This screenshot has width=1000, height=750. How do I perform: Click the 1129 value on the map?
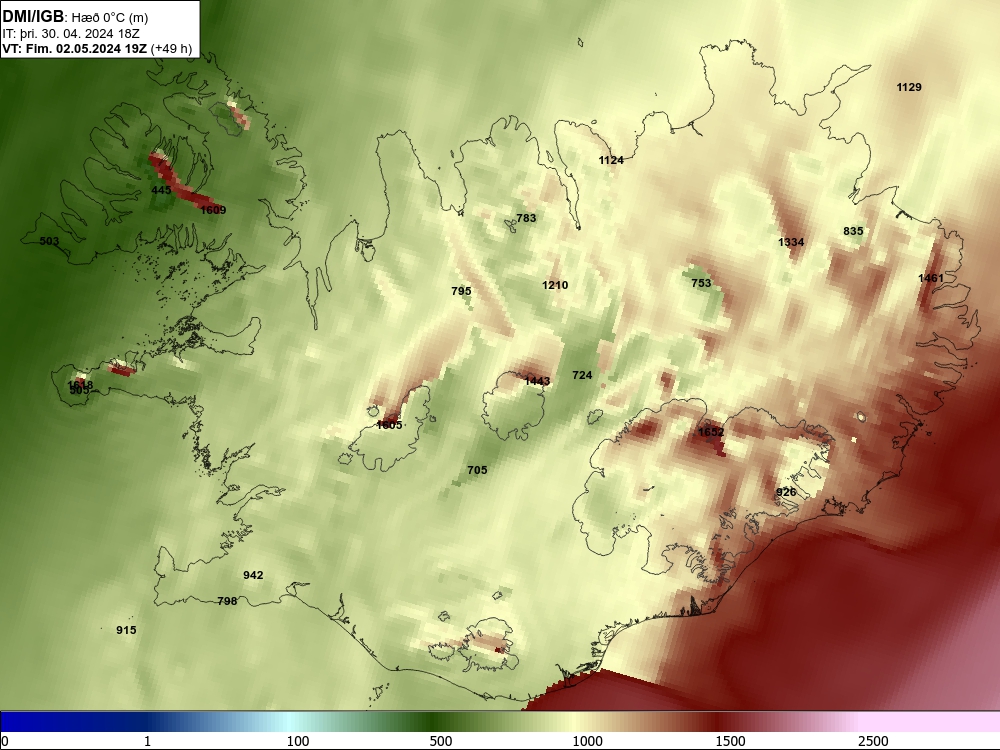pyautogui.click(x=909, y=87)
